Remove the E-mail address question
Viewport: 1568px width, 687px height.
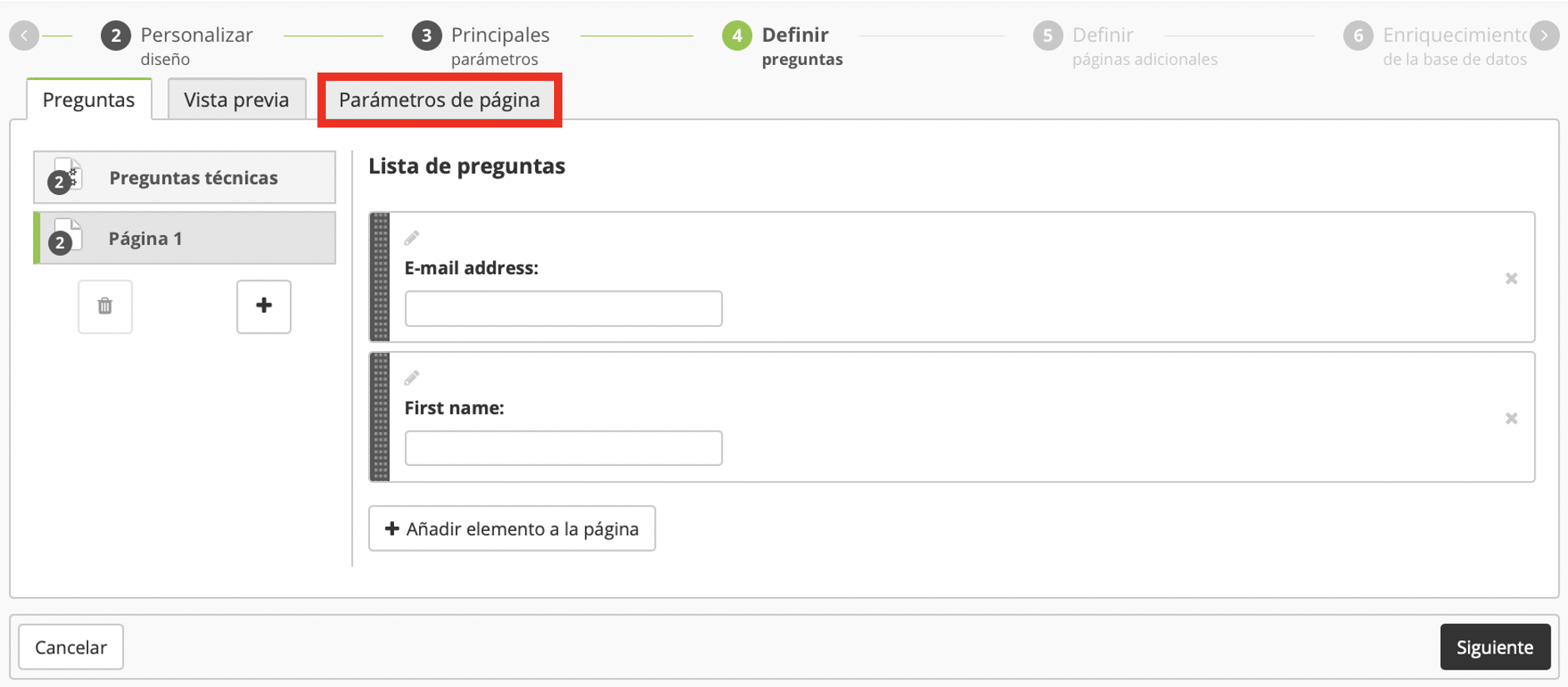(x=1511, y=278)
